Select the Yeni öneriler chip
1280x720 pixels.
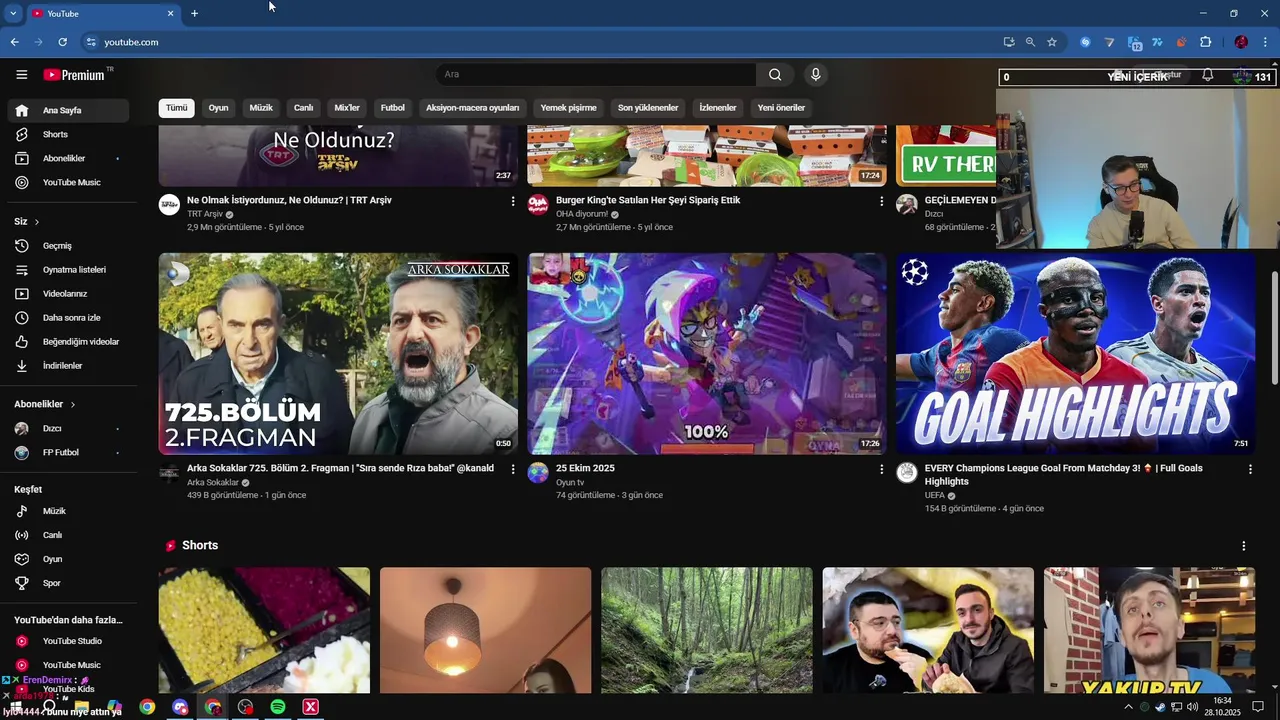(x=781, y=108)
